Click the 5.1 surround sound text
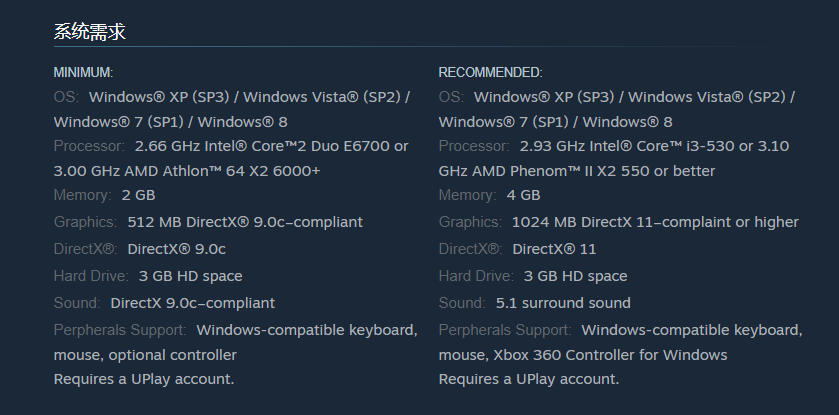 coord(563,303)
